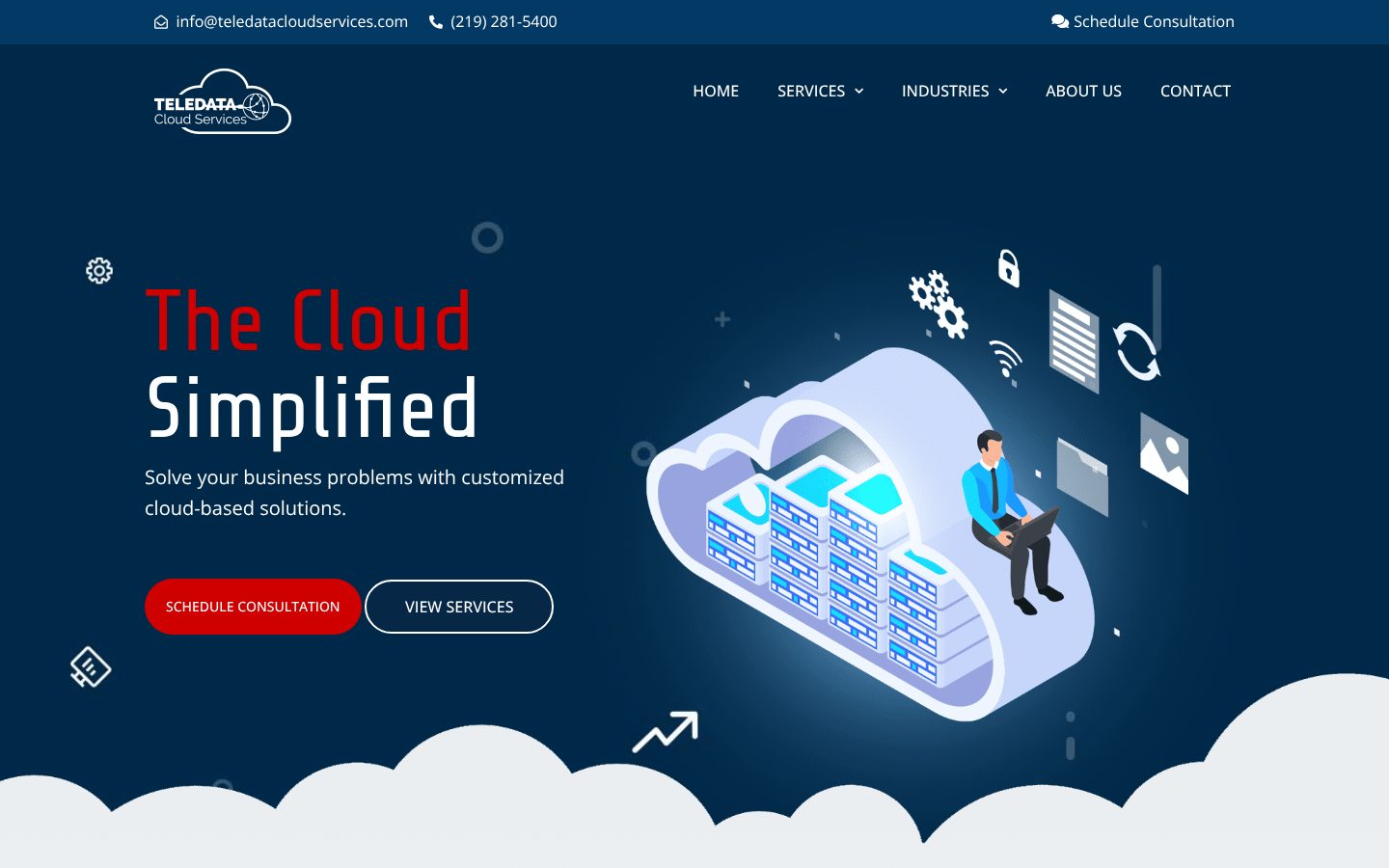Click the folder icon behind the seated man
Image resolution: width=1389 pixels, height=868 pixels.
(1082, 476)
